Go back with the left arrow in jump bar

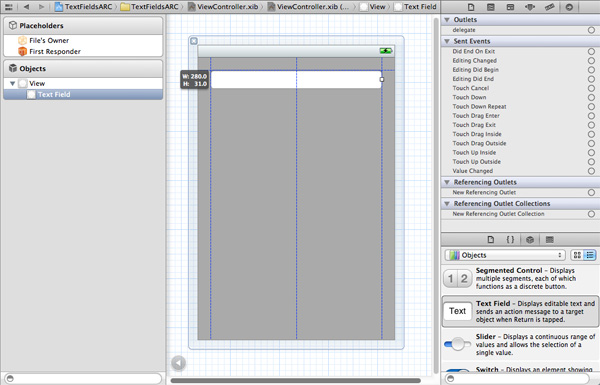(26, 7)
